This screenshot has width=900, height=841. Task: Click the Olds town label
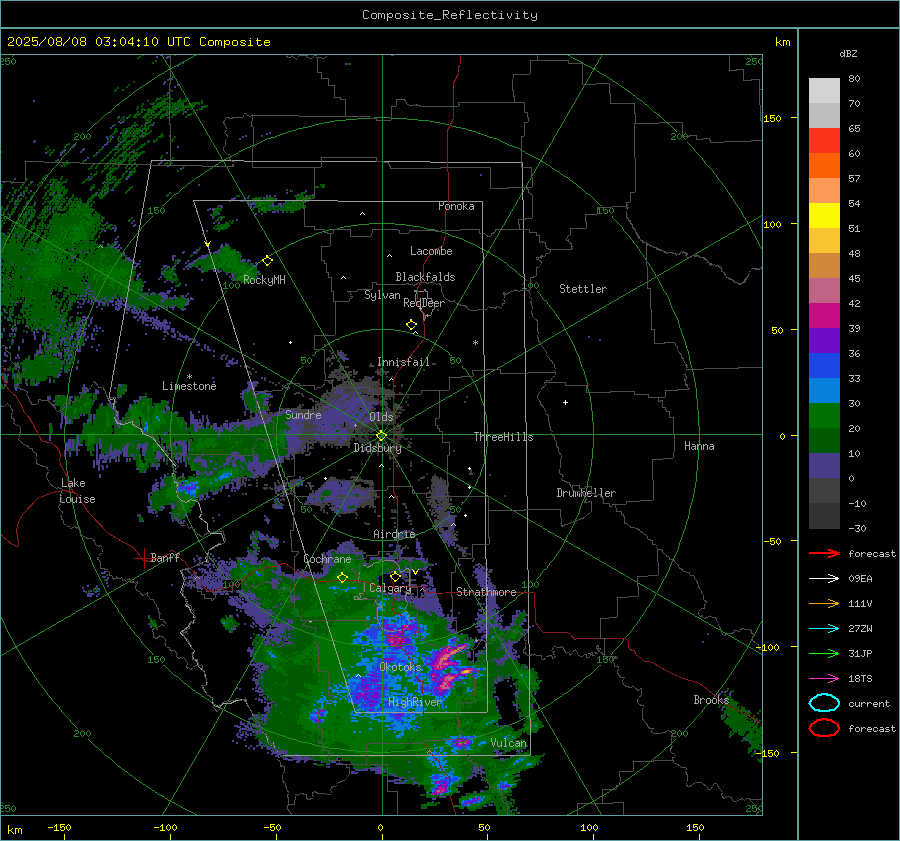(x=381, y=417)
